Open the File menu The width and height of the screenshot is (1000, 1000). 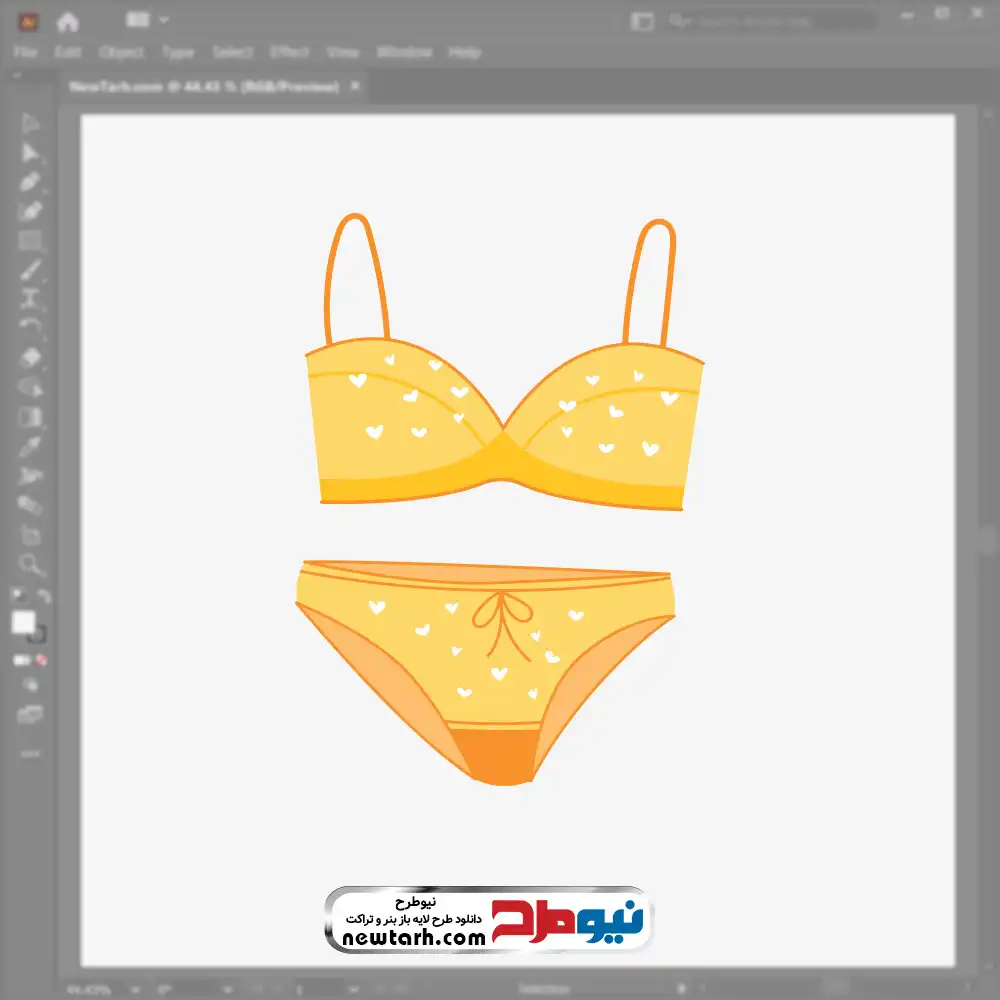25,52
